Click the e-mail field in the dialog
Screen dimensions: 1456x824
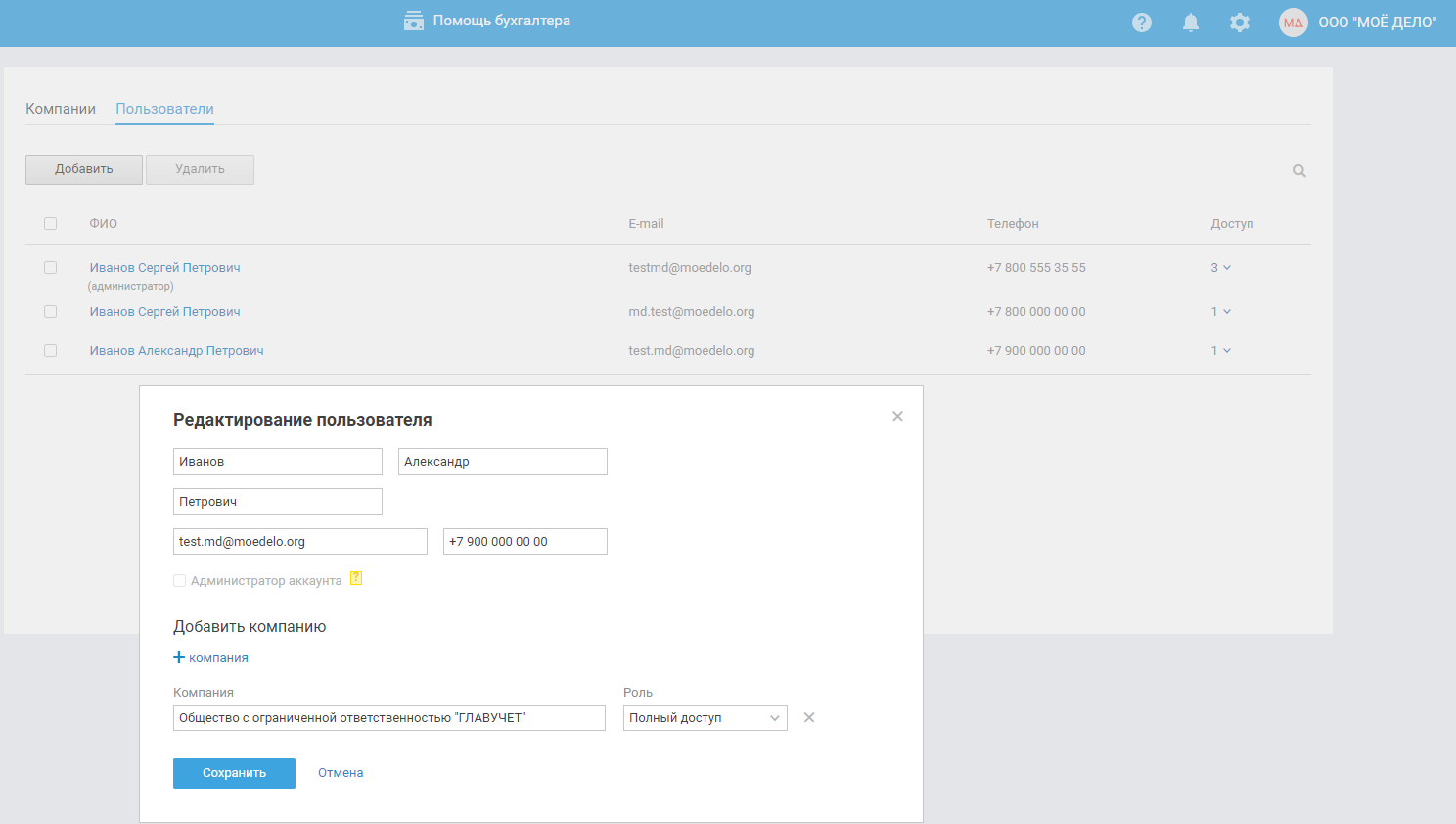(299, 542)
